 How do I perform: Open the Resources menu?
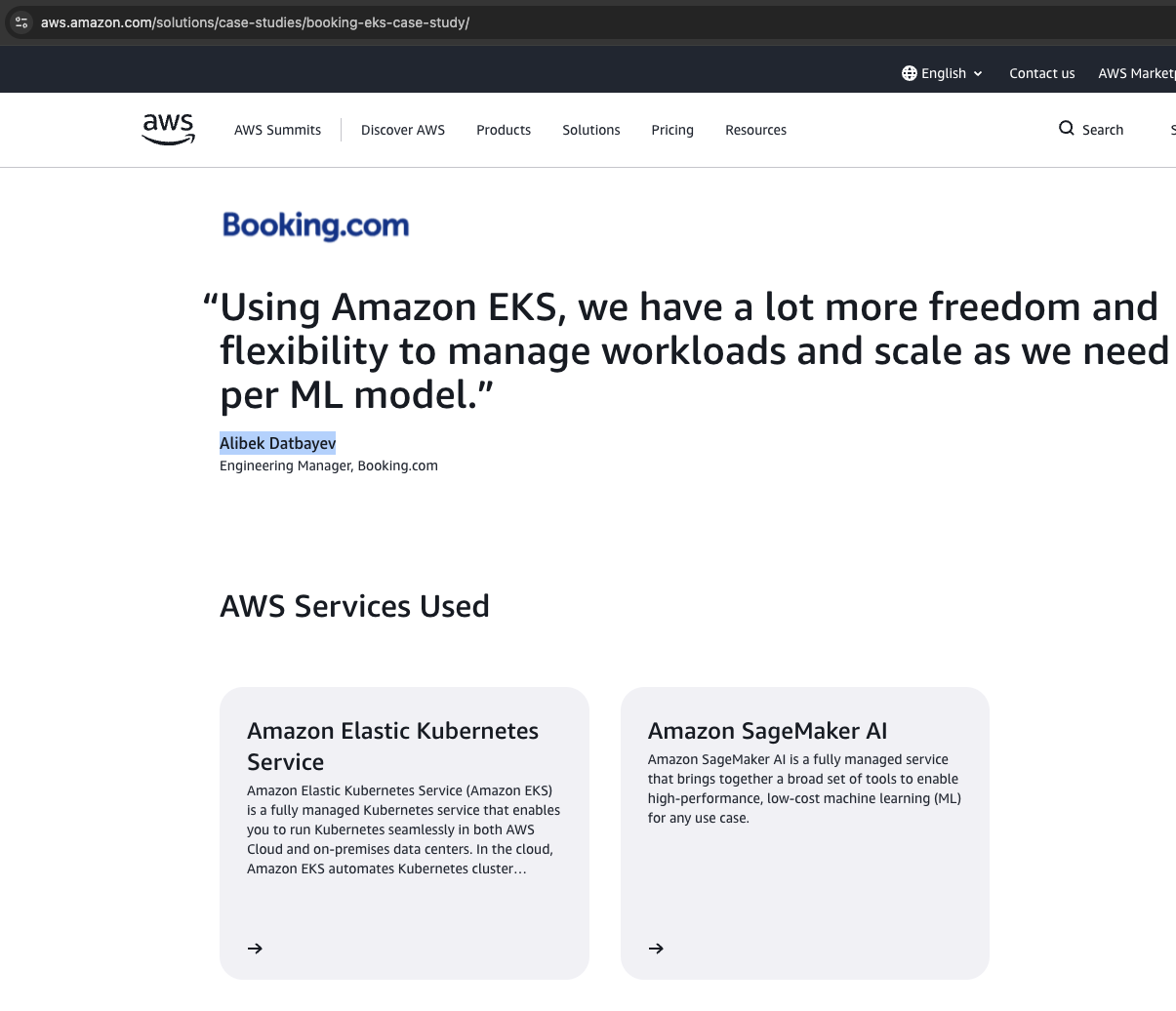coord(755,130)
